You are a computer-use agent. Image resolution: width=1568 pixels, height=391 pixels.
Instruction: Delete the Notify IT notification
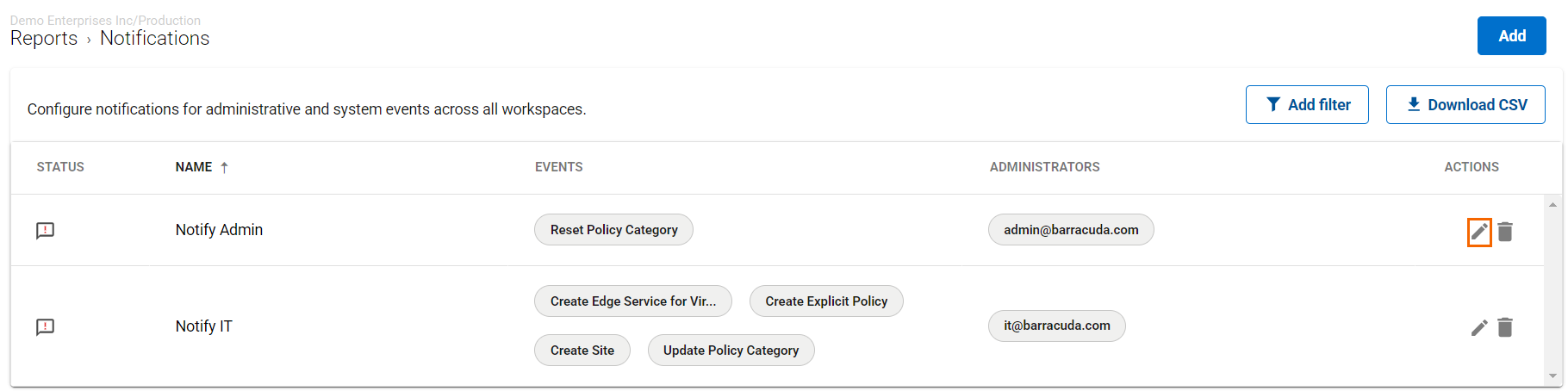click(1505, 327)
